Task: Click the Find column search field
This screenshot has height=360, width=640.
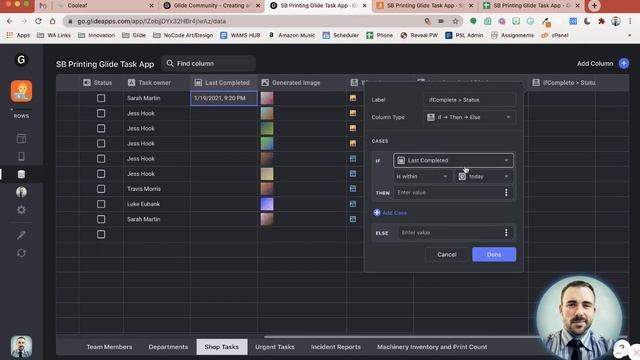Action: point(209,64)
